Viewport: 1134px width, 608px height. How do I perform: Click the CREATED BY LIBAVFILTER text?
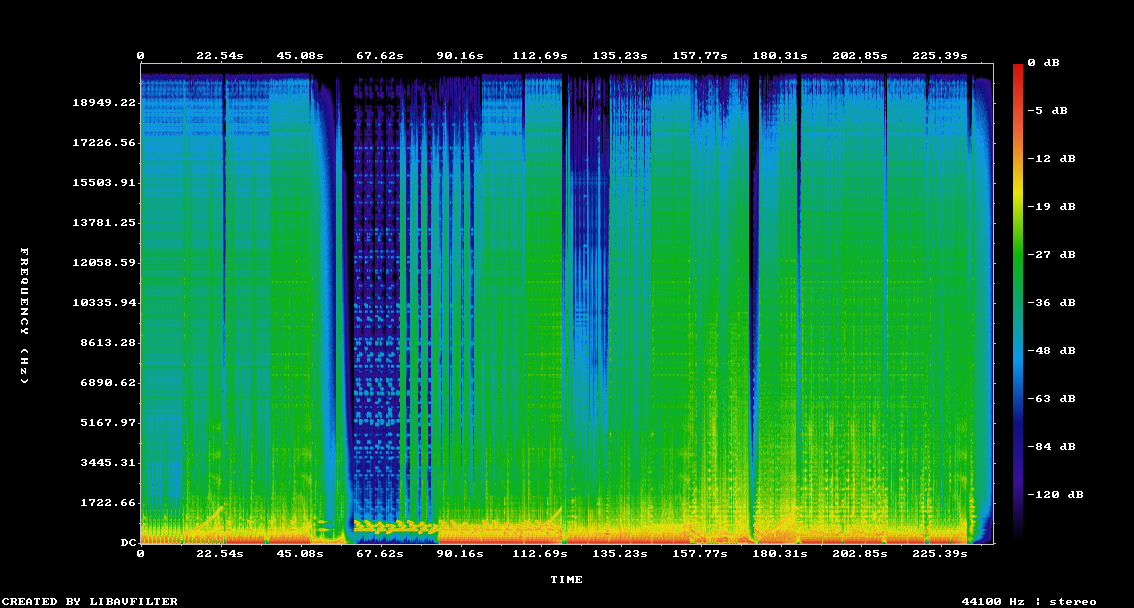point(90,601)
